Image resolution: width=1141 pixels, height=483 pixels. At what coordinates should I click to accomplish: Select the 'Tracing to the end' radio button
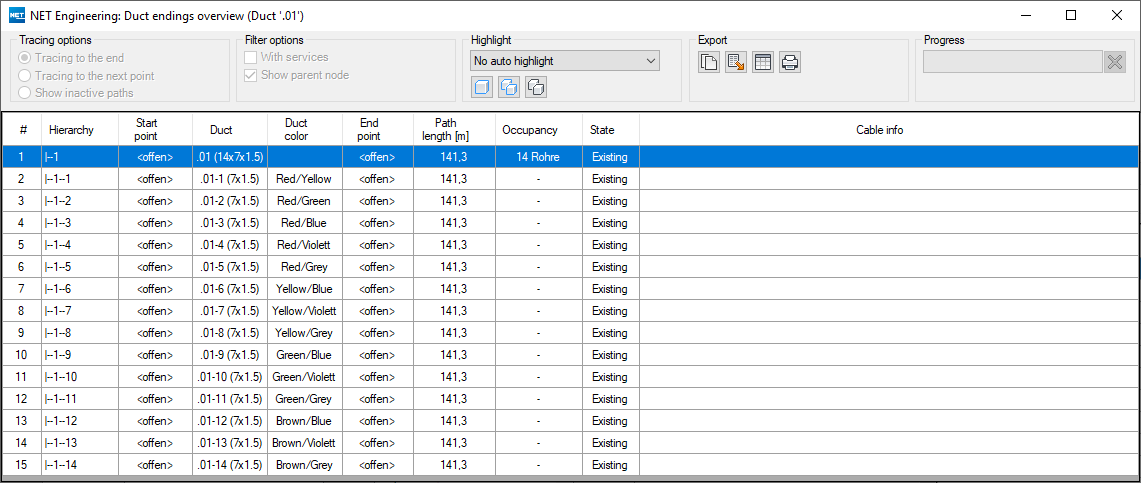pyautogui.click(x=26, y=58)
